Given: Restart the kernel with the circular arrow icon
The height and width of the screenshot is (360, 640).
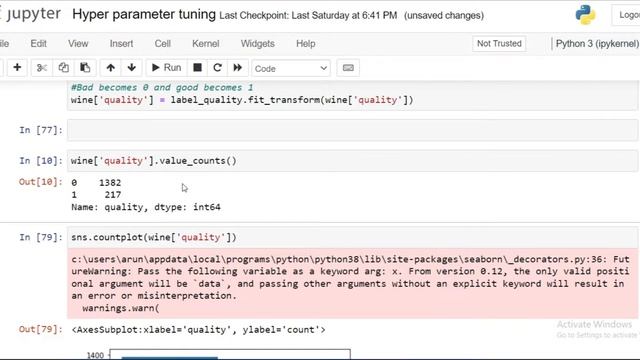Looking at the screenshot, I should point(218,68).
